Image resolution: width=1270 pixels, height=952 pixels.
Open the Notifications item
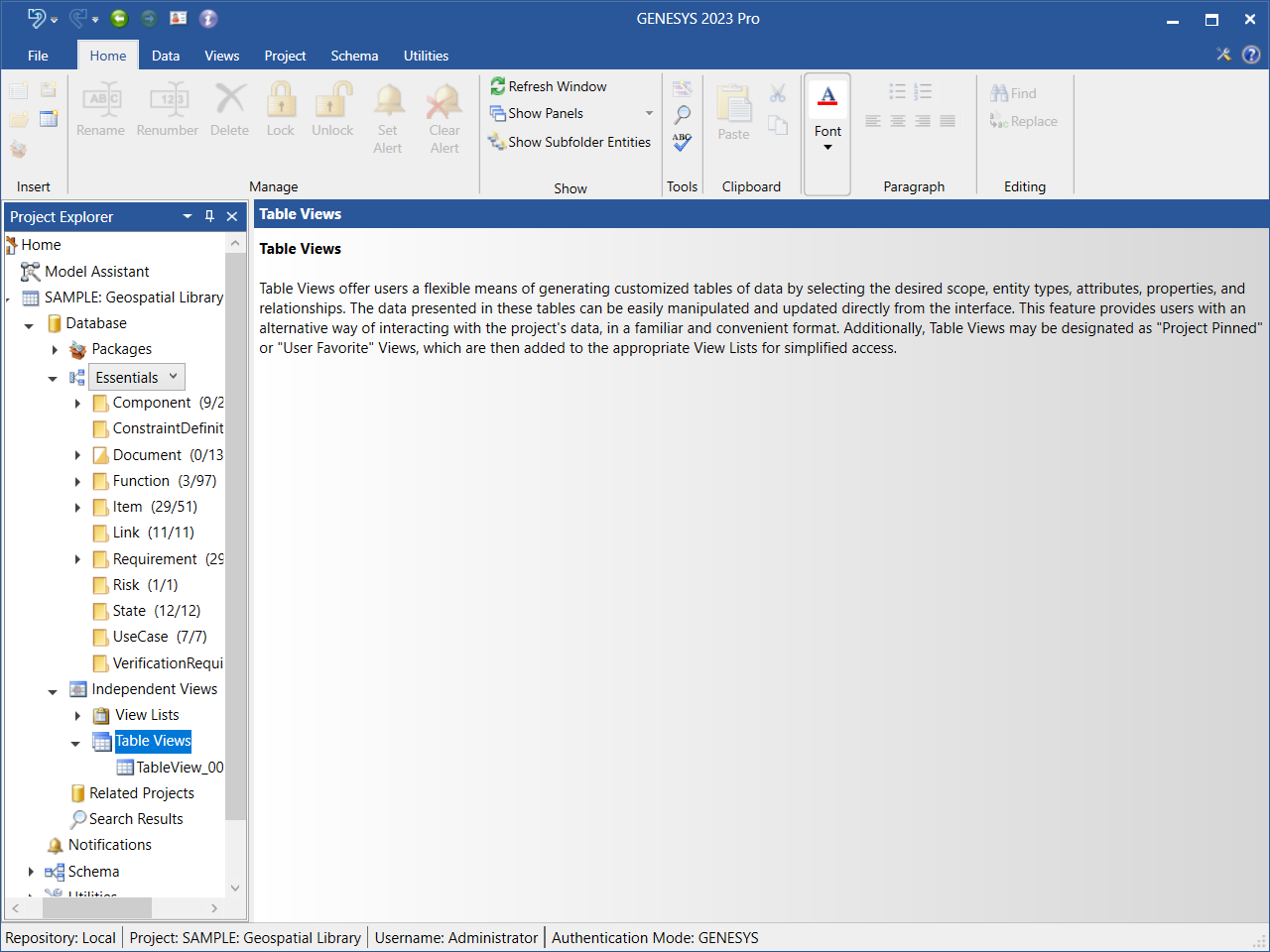coord(109,845)
